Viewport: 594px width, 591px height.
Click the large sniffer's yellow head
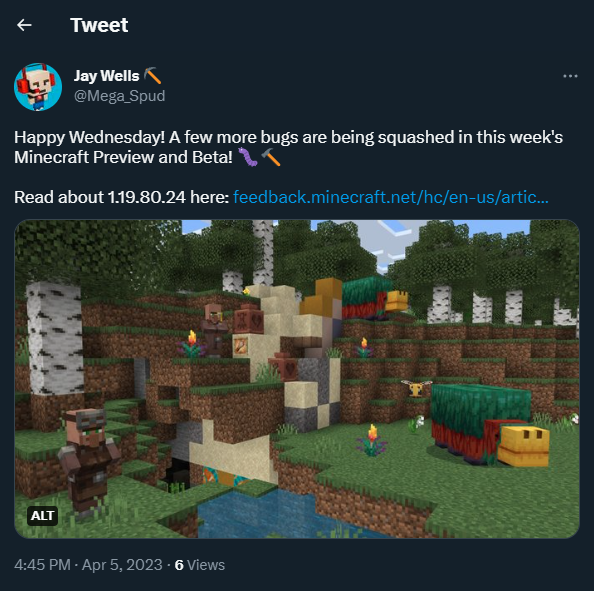pos(524,446)
